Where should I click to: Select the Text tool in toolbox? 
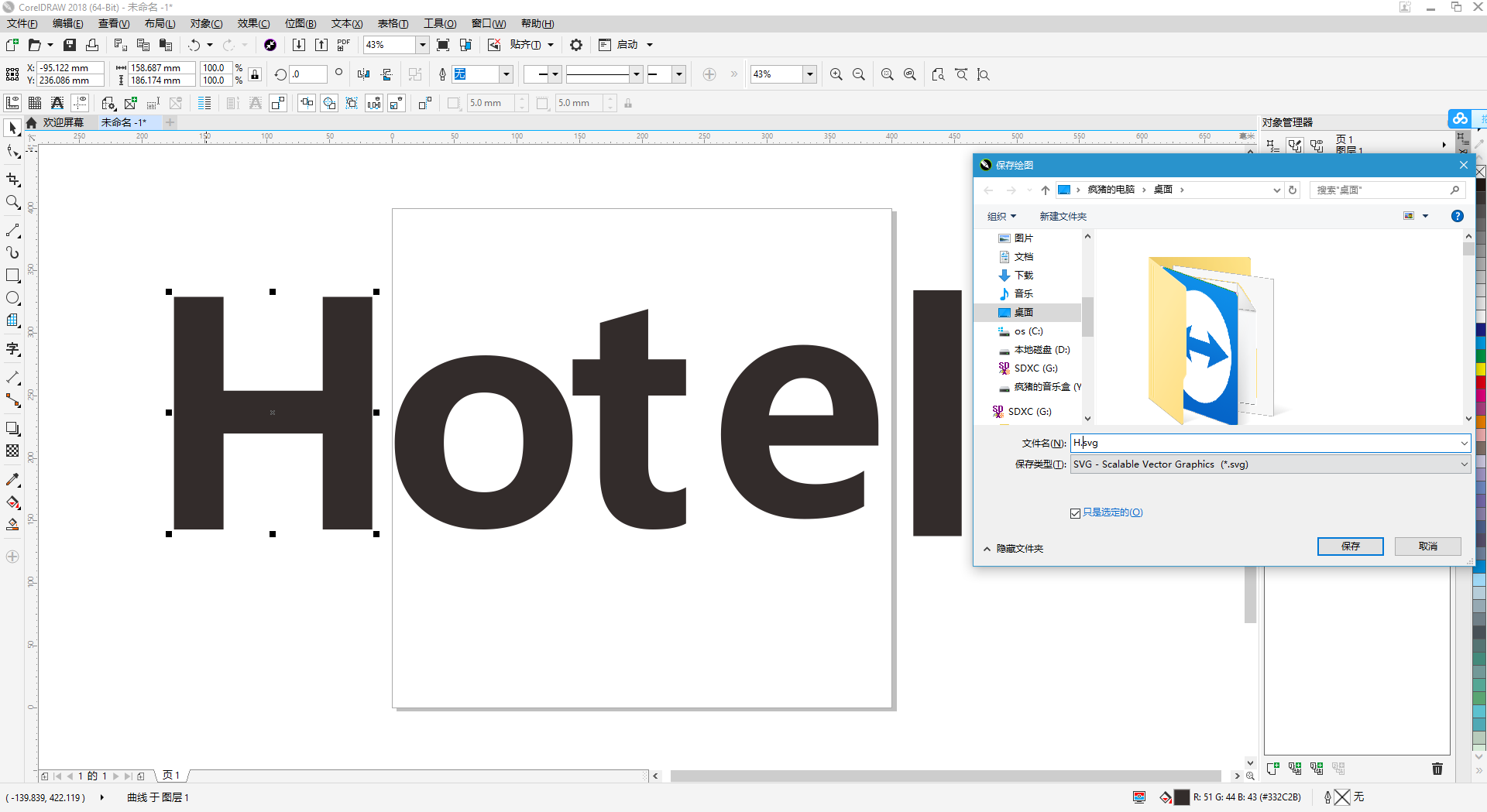pyautogui.click(x=12, y=349)
